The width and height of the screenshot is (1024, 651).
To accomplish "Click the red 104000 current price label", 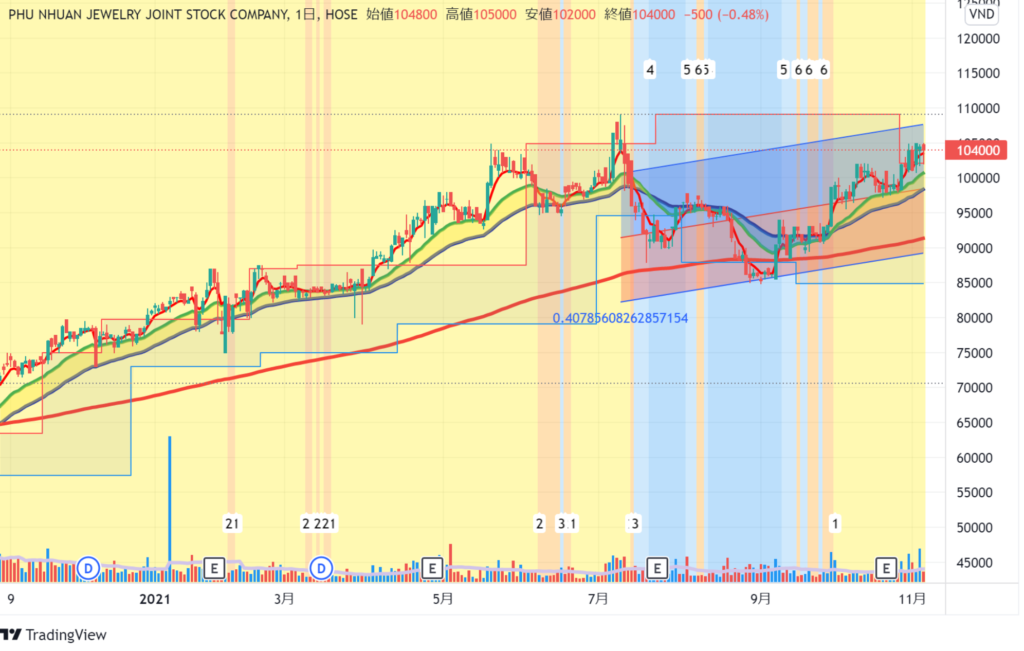I will [x=977, y=150].
